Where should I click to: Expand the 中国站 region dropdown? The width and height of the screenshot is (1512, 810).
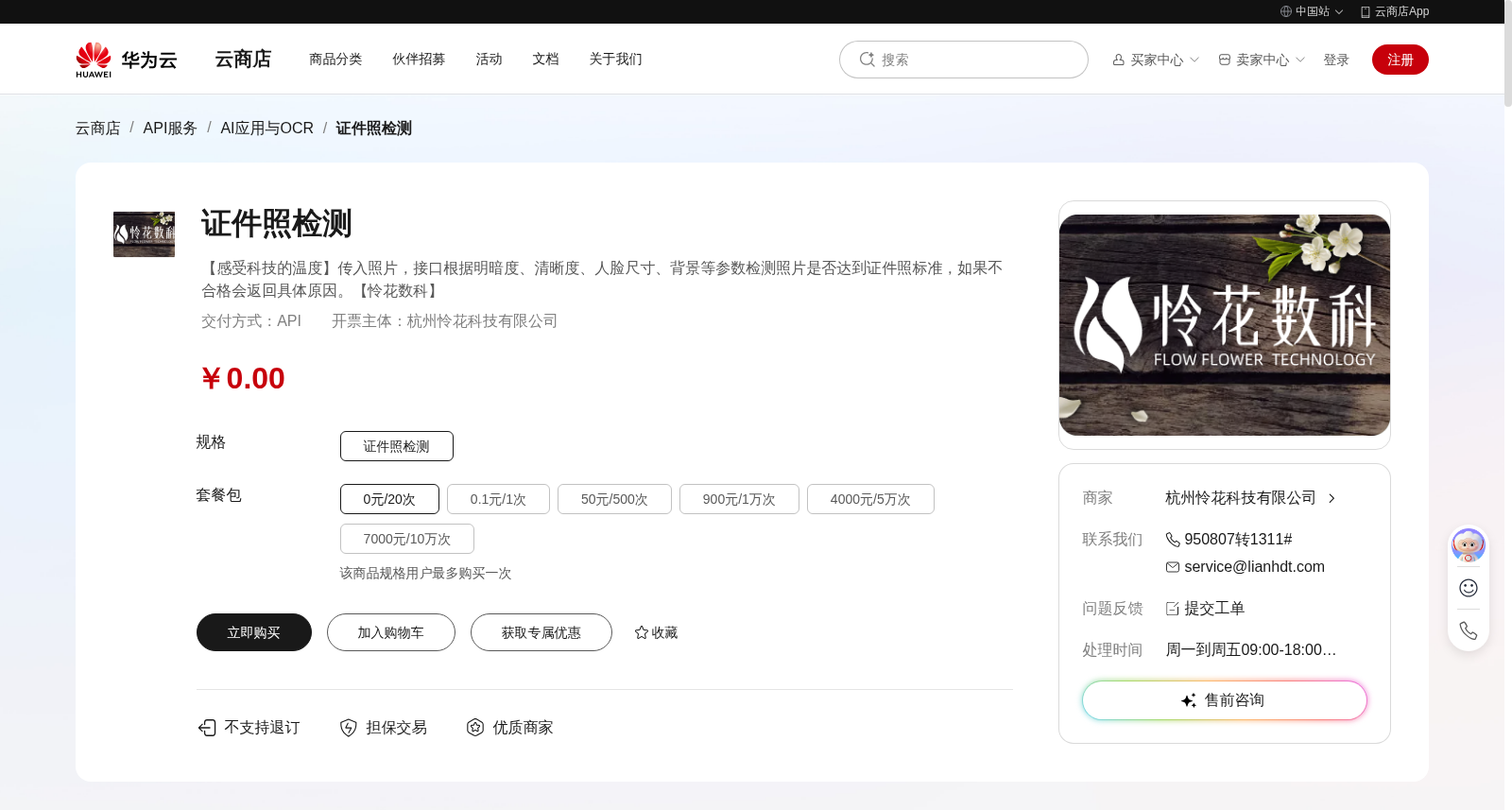pos(1339,12)
